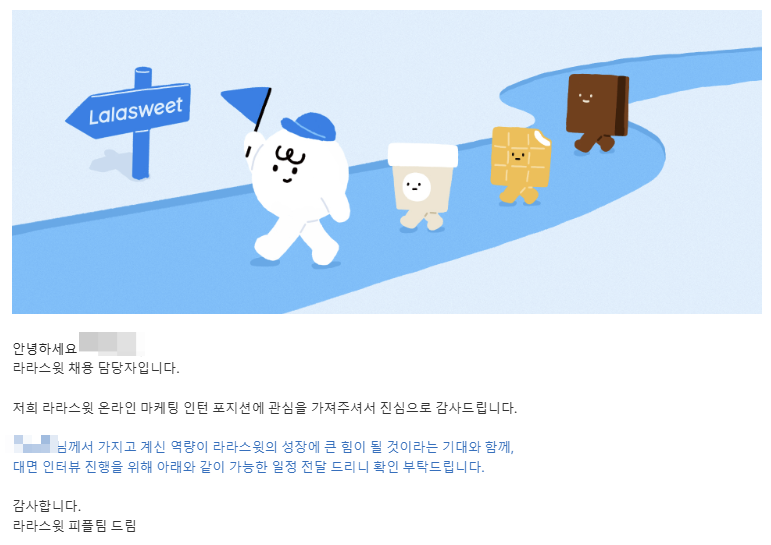Click the blurred name before 님께서
This screenshot has height=545, width=771.
click(35, 444)
